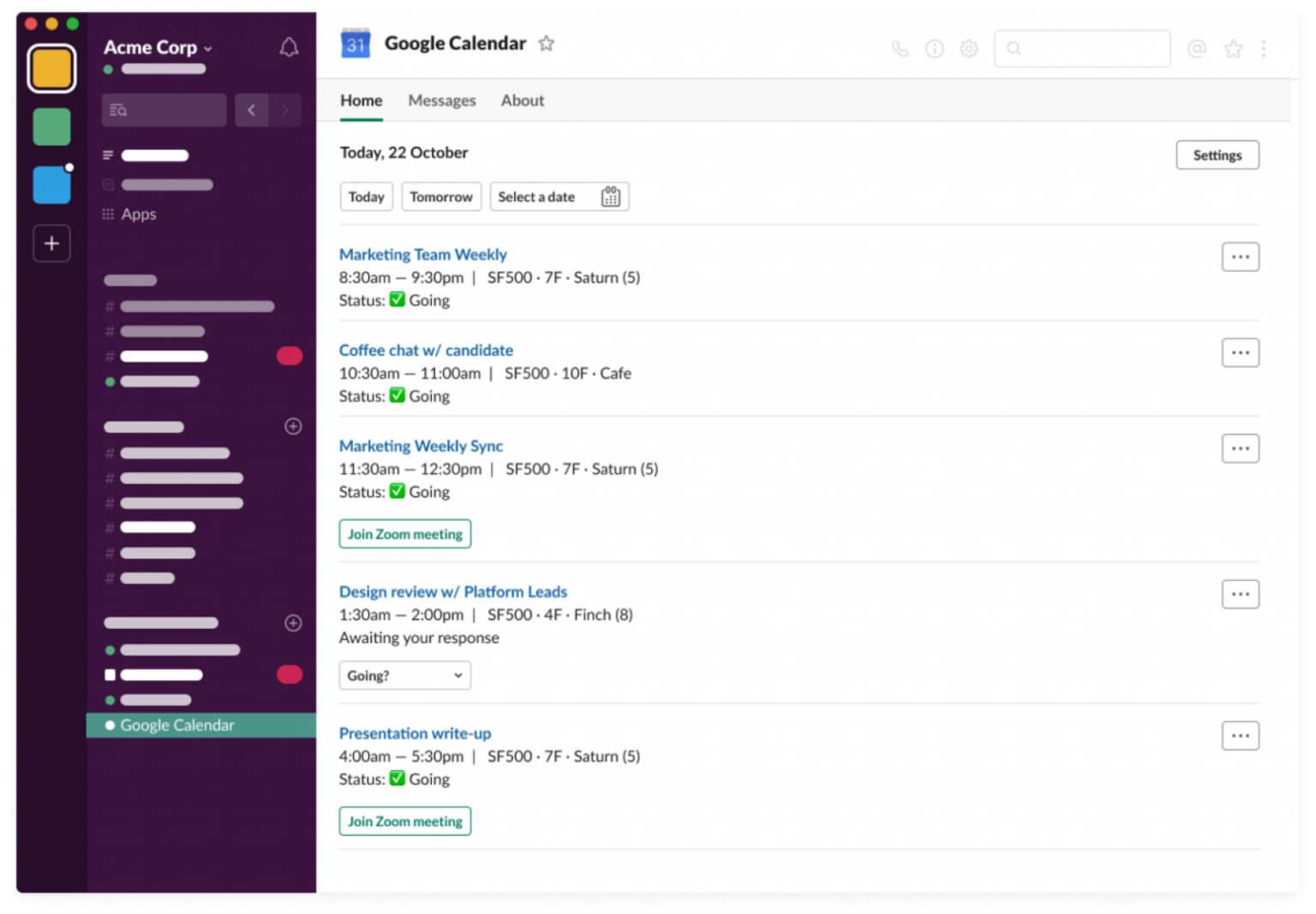Switch to the About tab

(x=523, y=100)
